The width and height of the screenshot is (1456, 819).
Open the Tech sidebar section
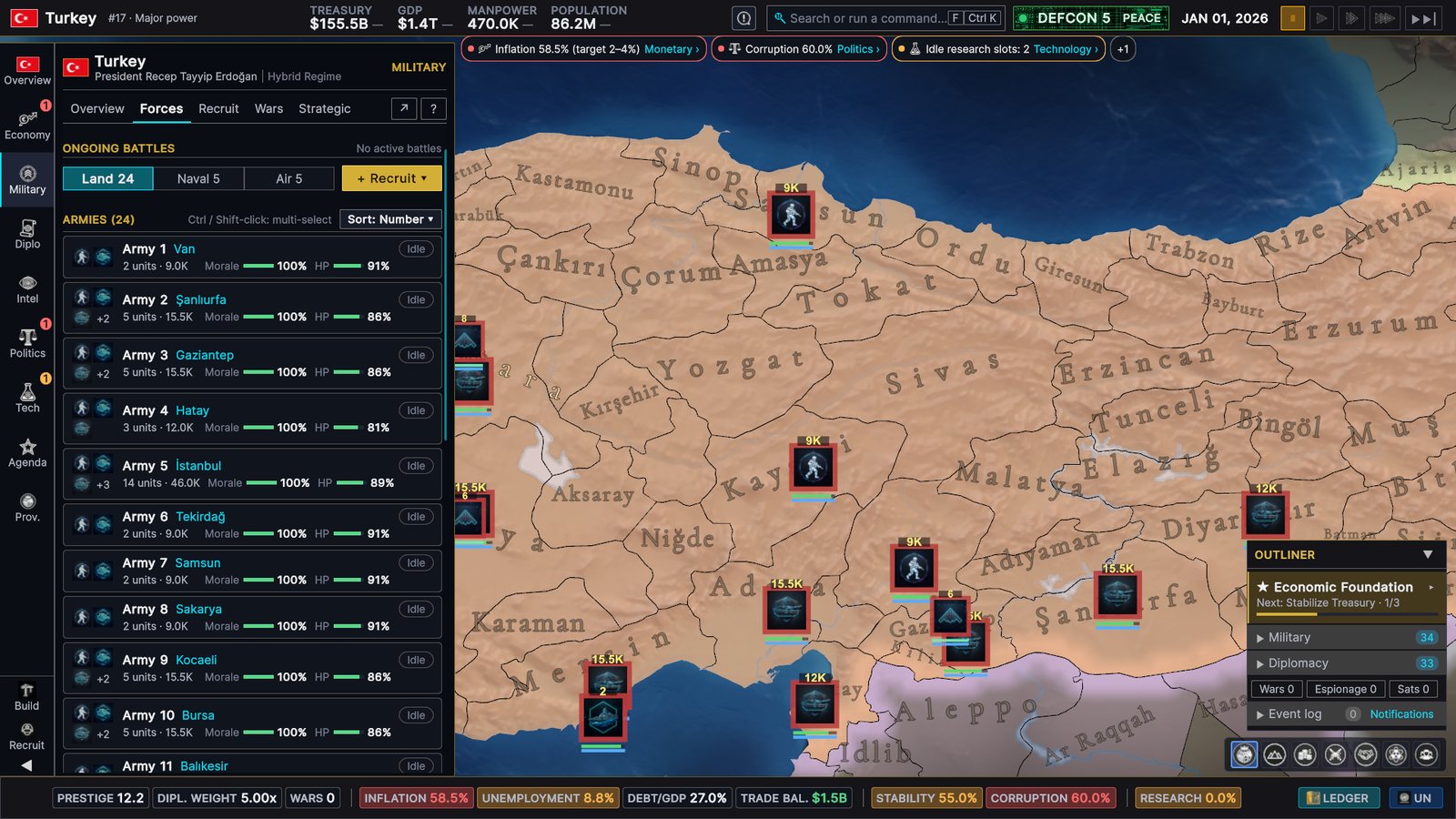click(x=27, y=399)
